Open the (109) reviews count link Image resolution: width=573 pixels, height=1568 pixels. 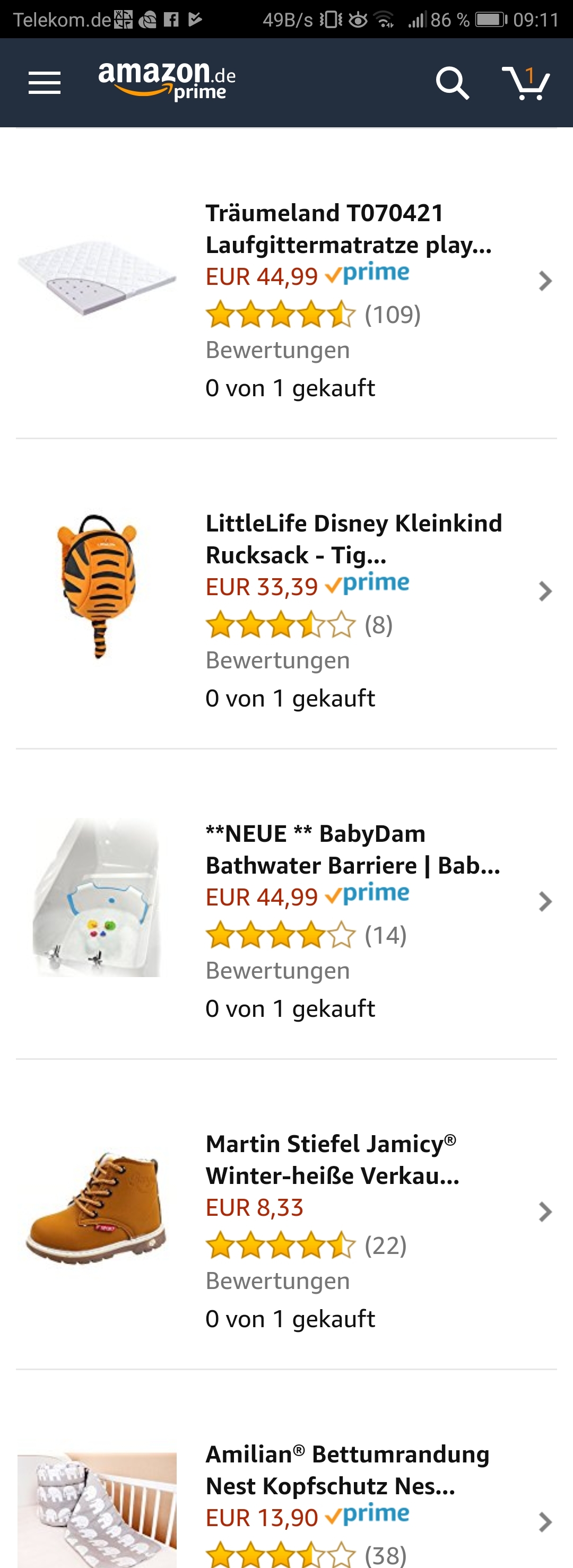393,315
